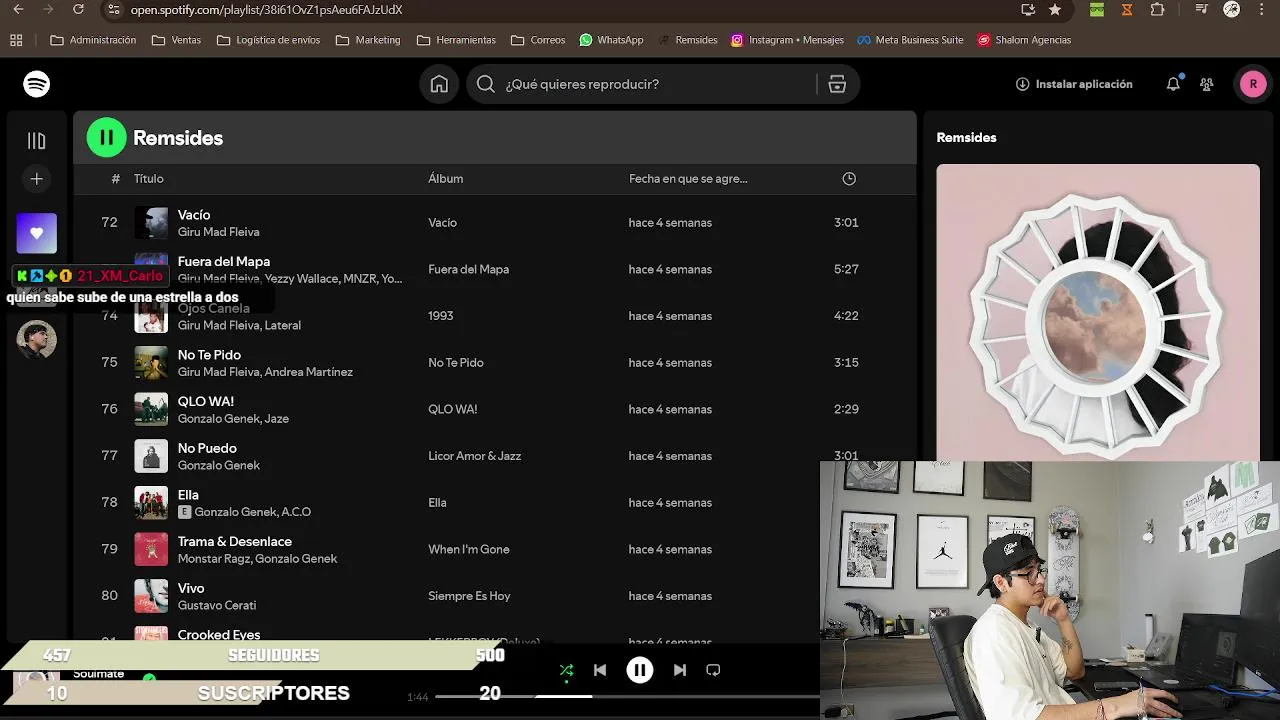The width and height of the screenshot is (1280, 720).
Task: Sort by 'Título' column header
Action: (x=148, y=179)
